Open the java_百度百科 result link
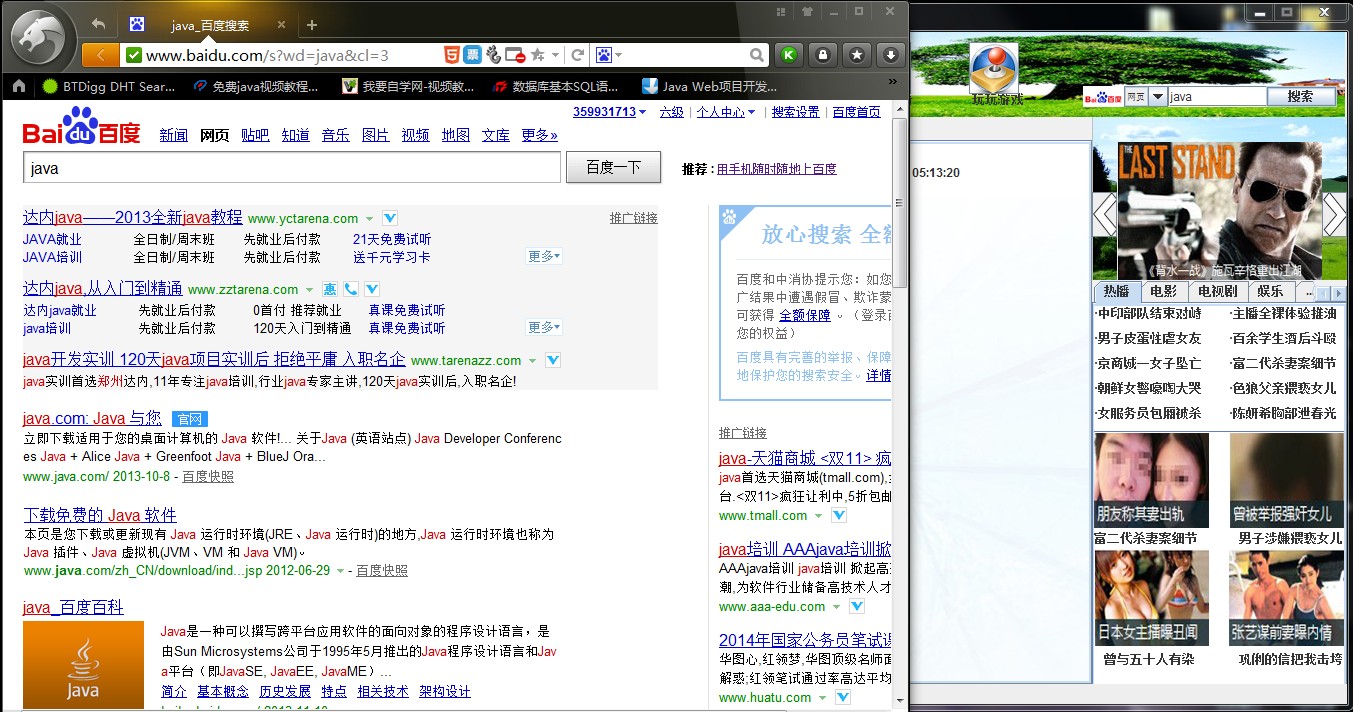Viewport: 1353px width, 712px height. [x=73, y=607]
